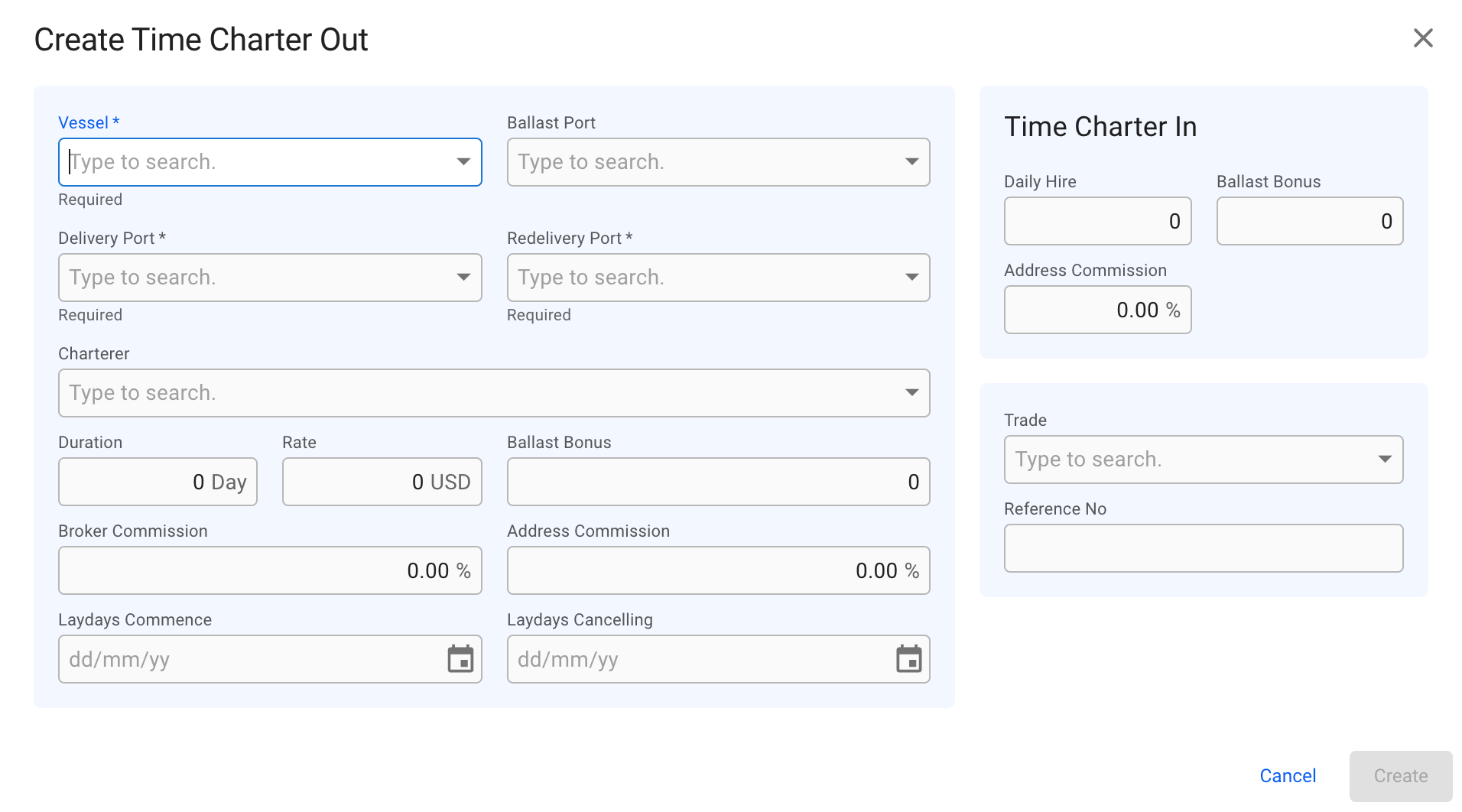1462x812 pixels.
Task: Expand the Charterer selection list
Action: click(911, 392)
